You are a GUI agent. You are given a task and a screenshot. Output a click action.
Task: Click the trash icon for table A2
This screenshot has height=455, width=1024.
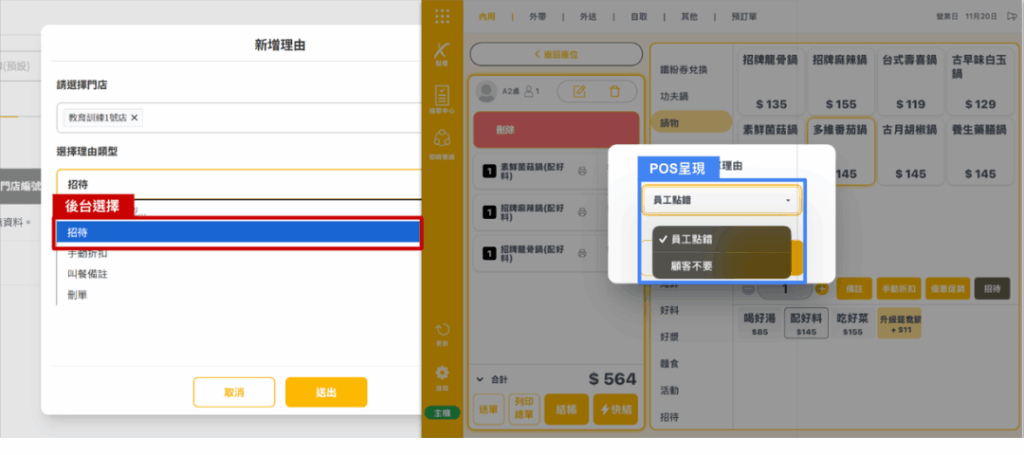pos(615,92)
